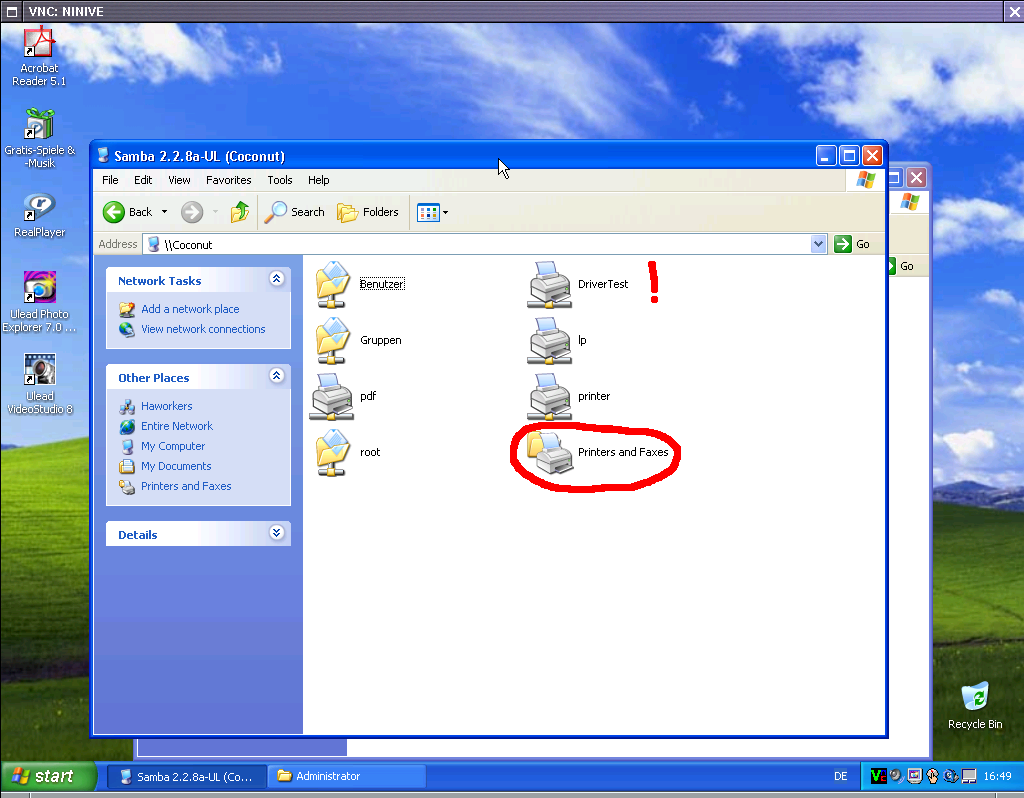Collapse the Network Tasks panel
Viewport: 1024px width, 798px height.
(x=276, y=280)
